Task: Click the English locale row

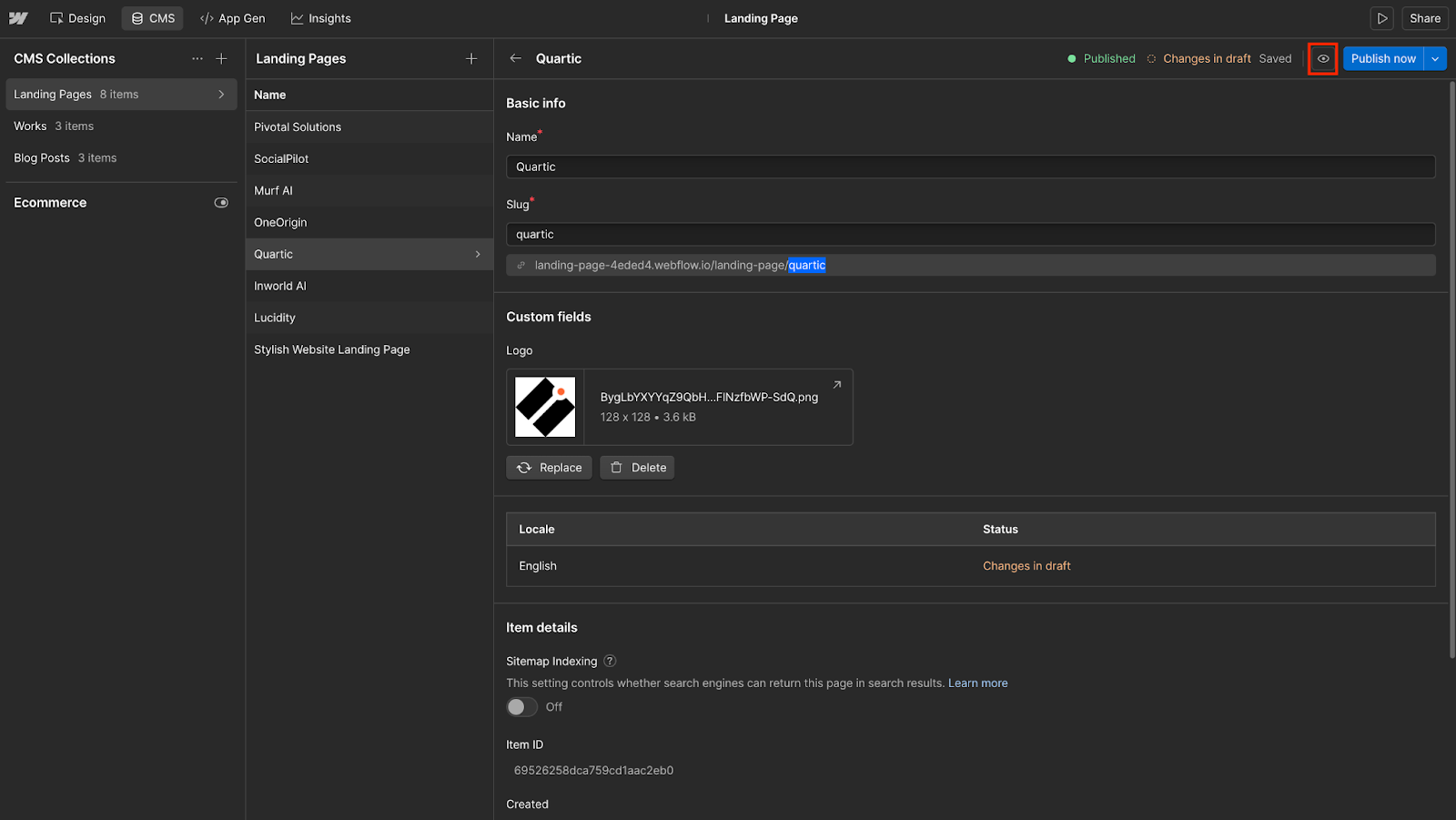Action: tap(971, 566)
